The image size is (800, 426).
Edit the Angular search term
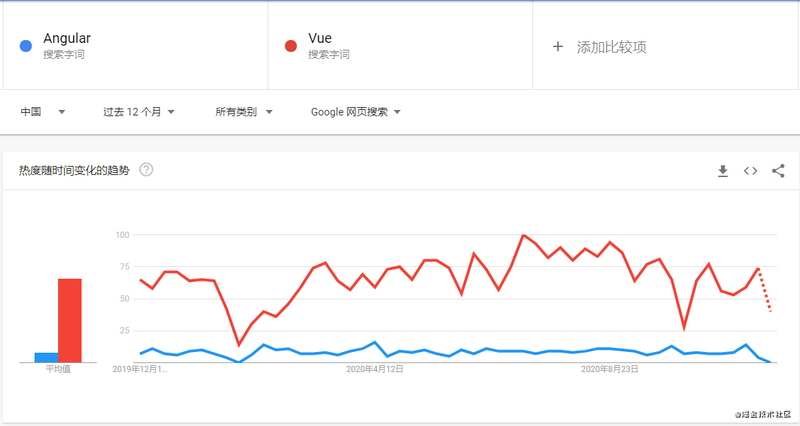point(67,38)
